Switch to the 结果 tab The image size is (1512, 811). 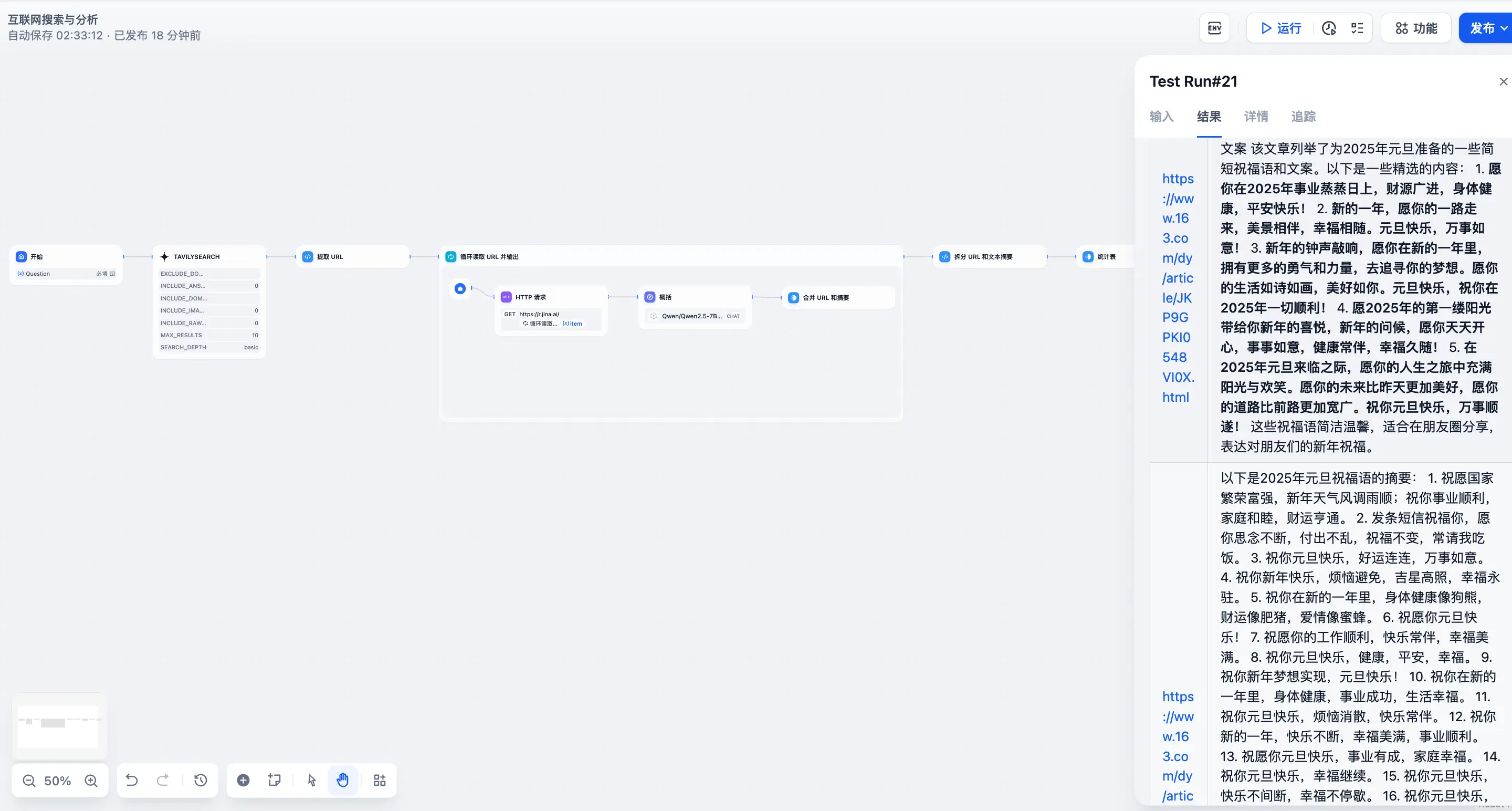(x=1209, y=116)
